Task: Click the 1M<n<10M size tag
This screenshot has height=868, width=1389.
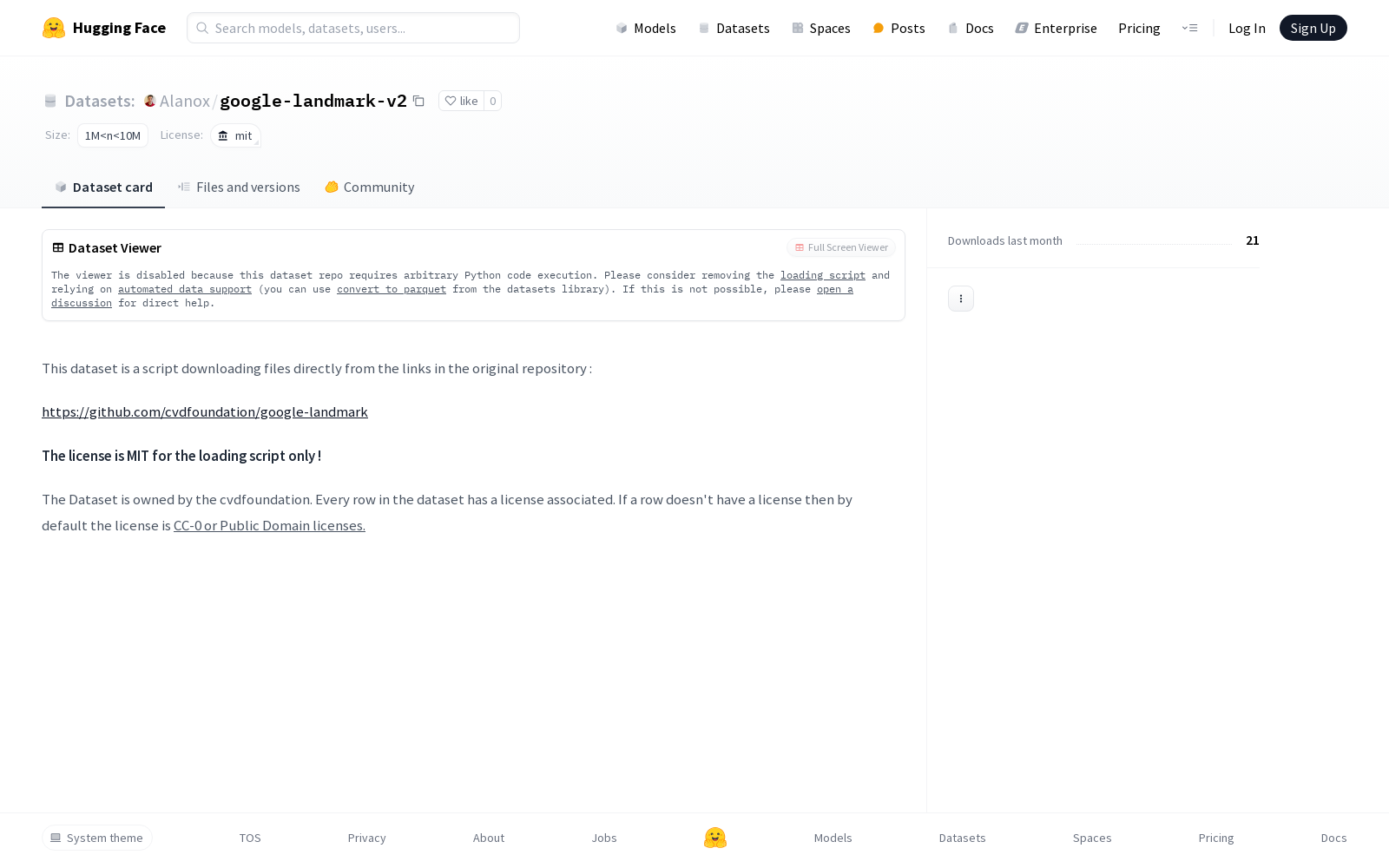Action: tap(113, 135)
